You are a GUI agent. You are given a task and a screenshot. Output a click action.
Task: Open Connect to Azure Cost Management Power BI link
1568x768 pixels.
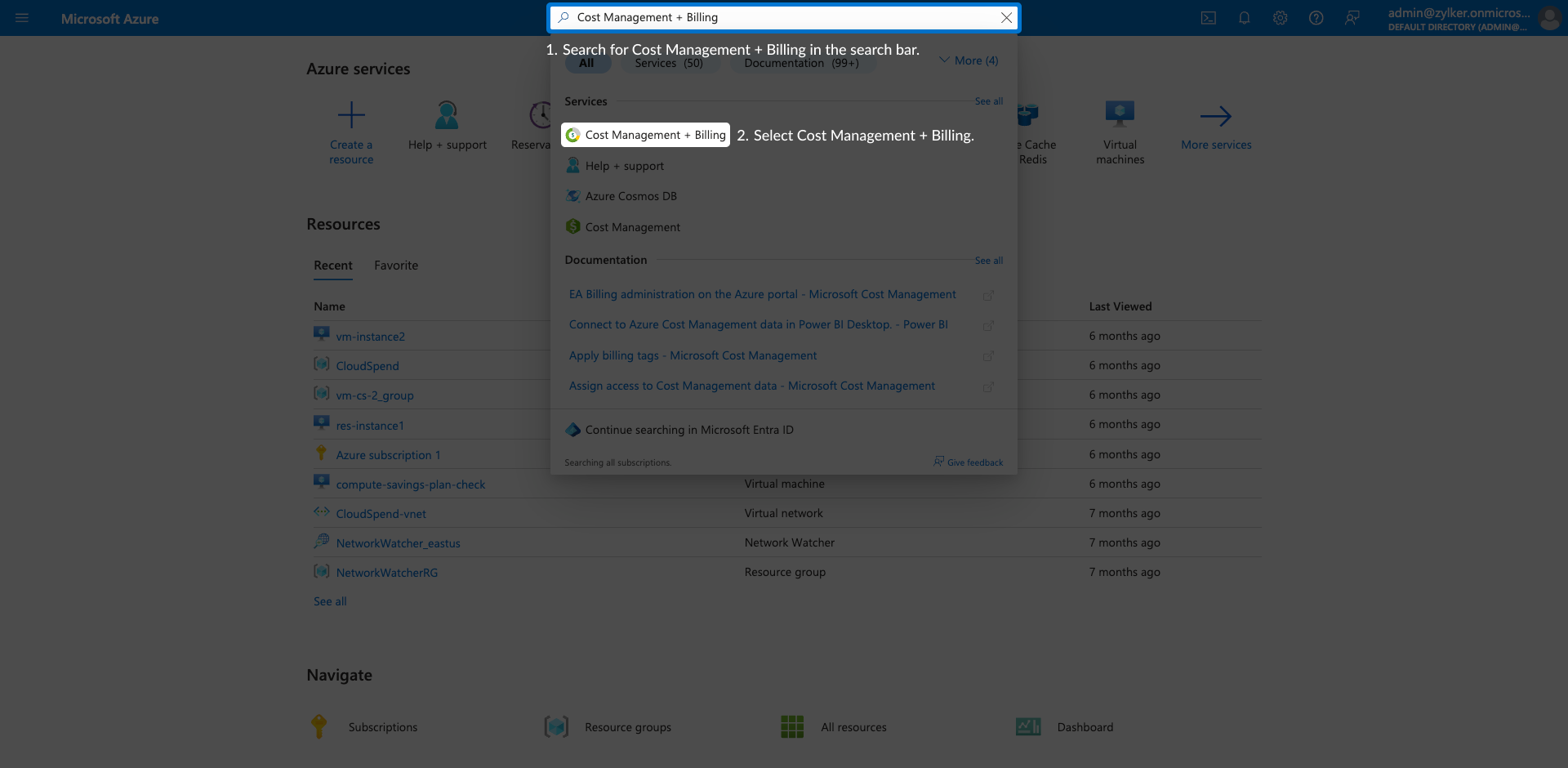[759, 324]
